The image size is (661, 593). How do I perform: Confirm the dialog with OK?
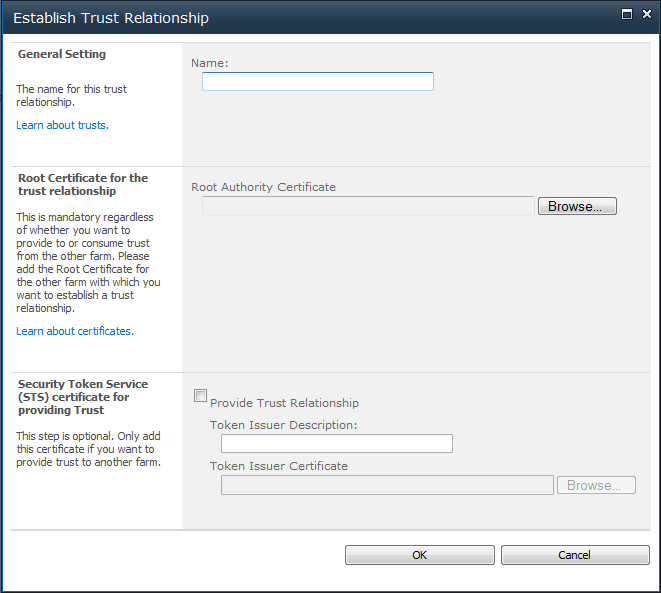419,555
